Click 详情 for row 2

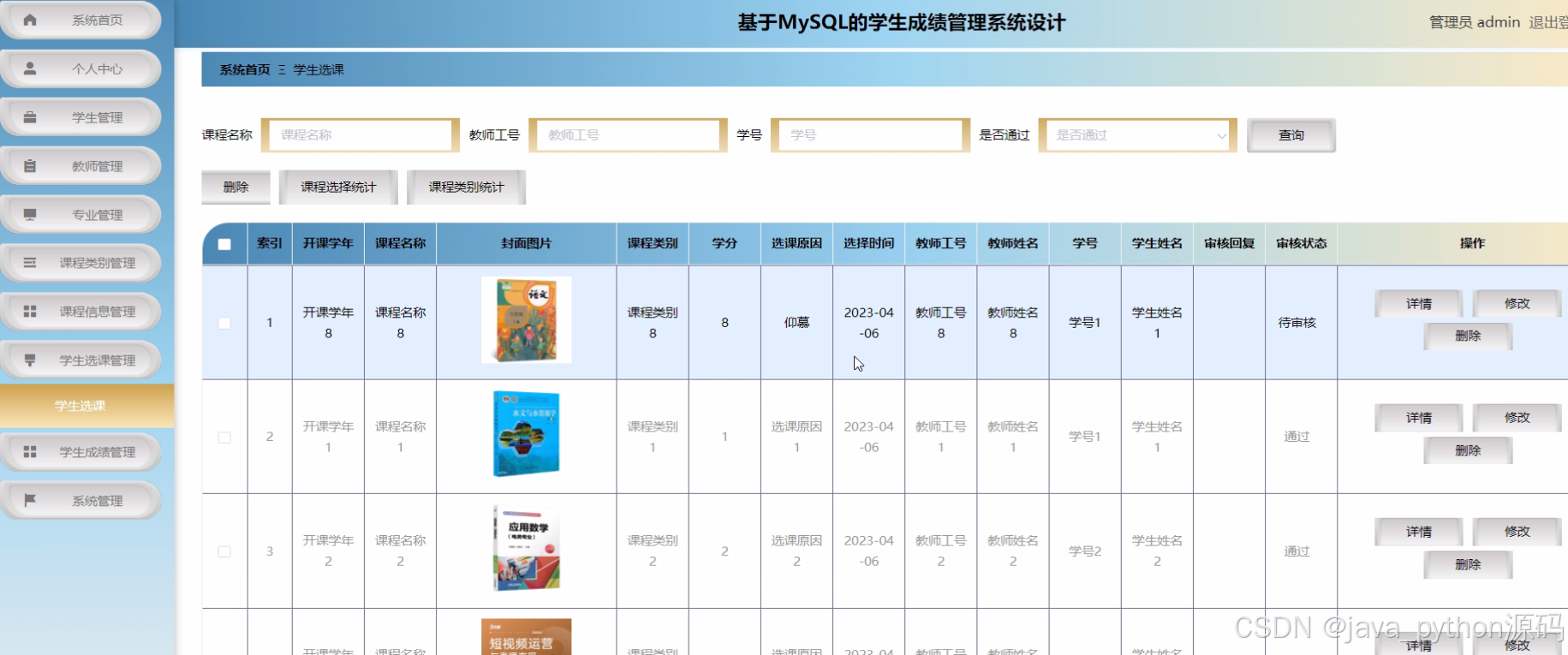(x=1418, y=418)
